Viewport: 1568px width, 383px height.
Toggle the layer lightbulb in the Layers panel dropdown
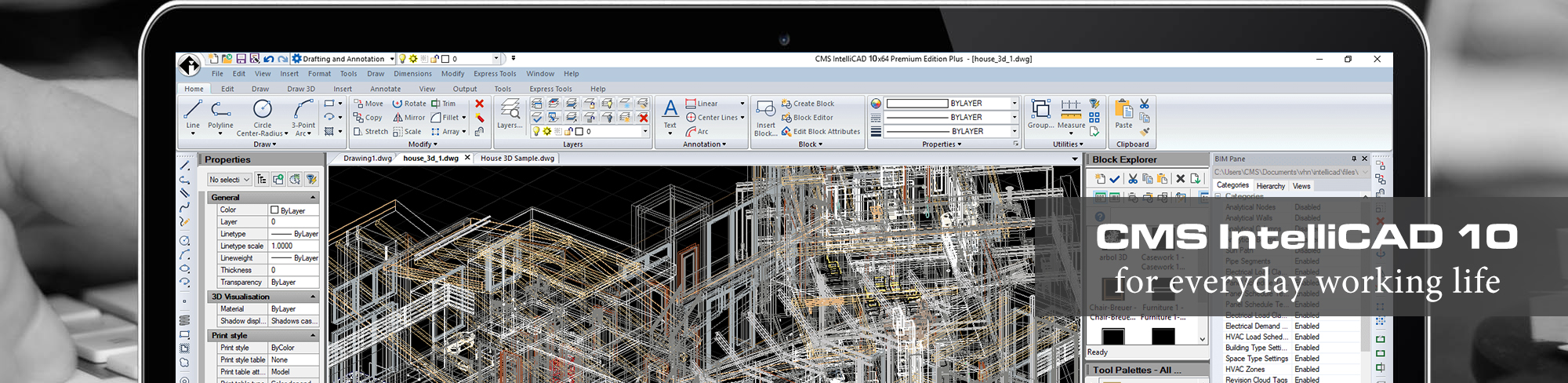pos(537,132)
